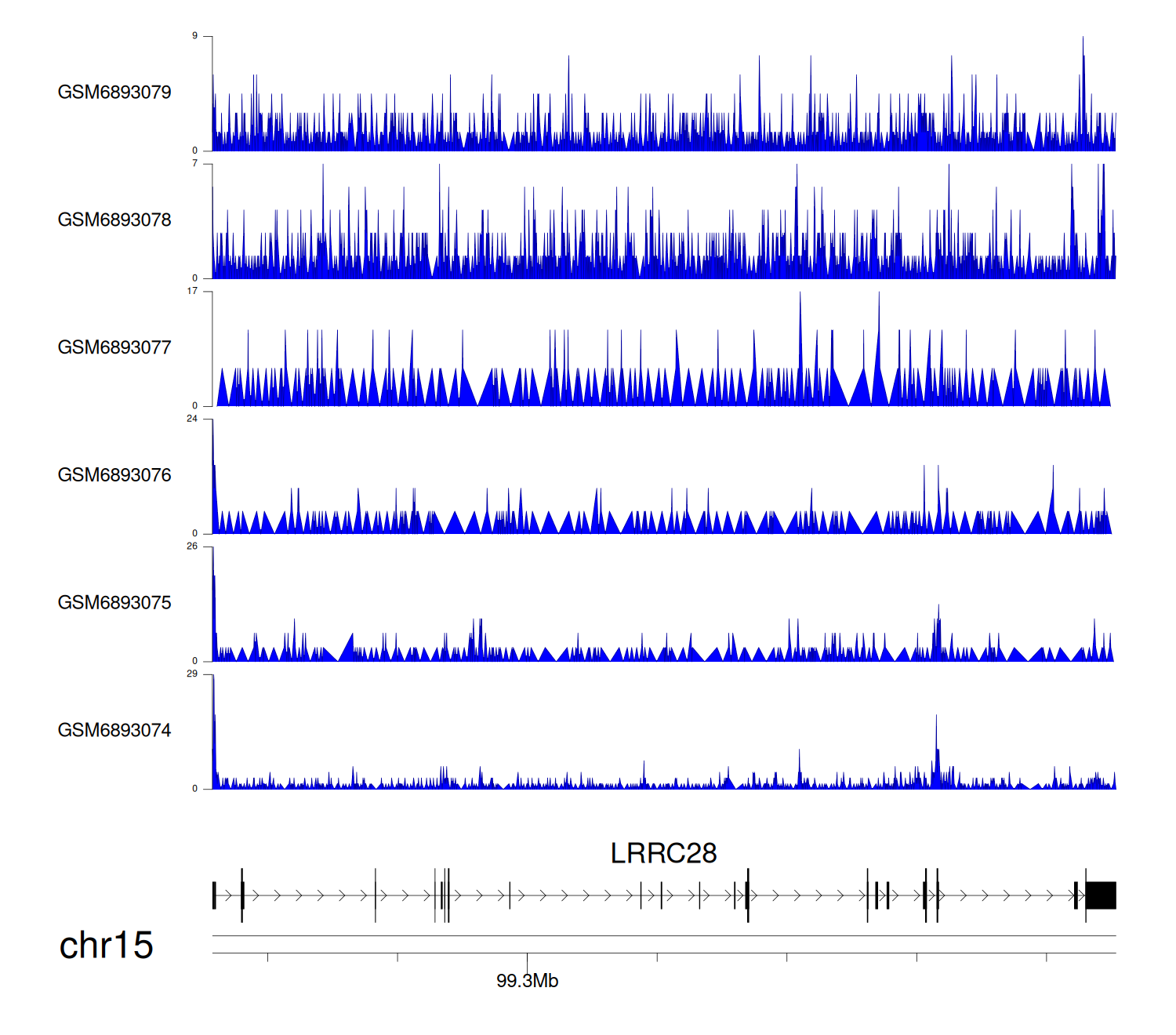The height and width of the screenshot is (1035, 1176).
Task: Click the y-axis maximum 29 on GSM6893074
Action: [x=192, y=674]
